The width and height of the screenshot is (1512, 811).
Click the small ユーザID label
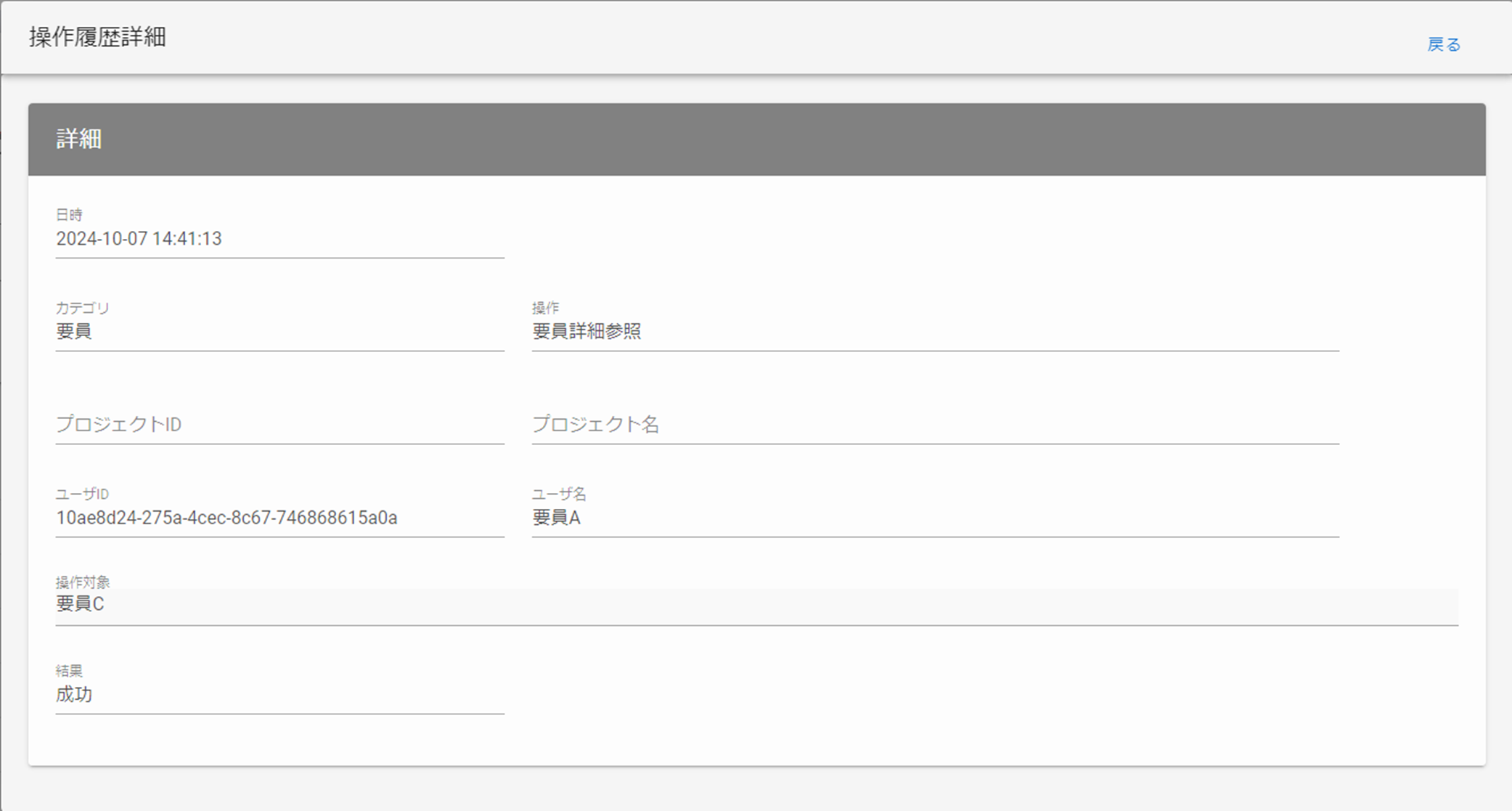coord(83,494)
